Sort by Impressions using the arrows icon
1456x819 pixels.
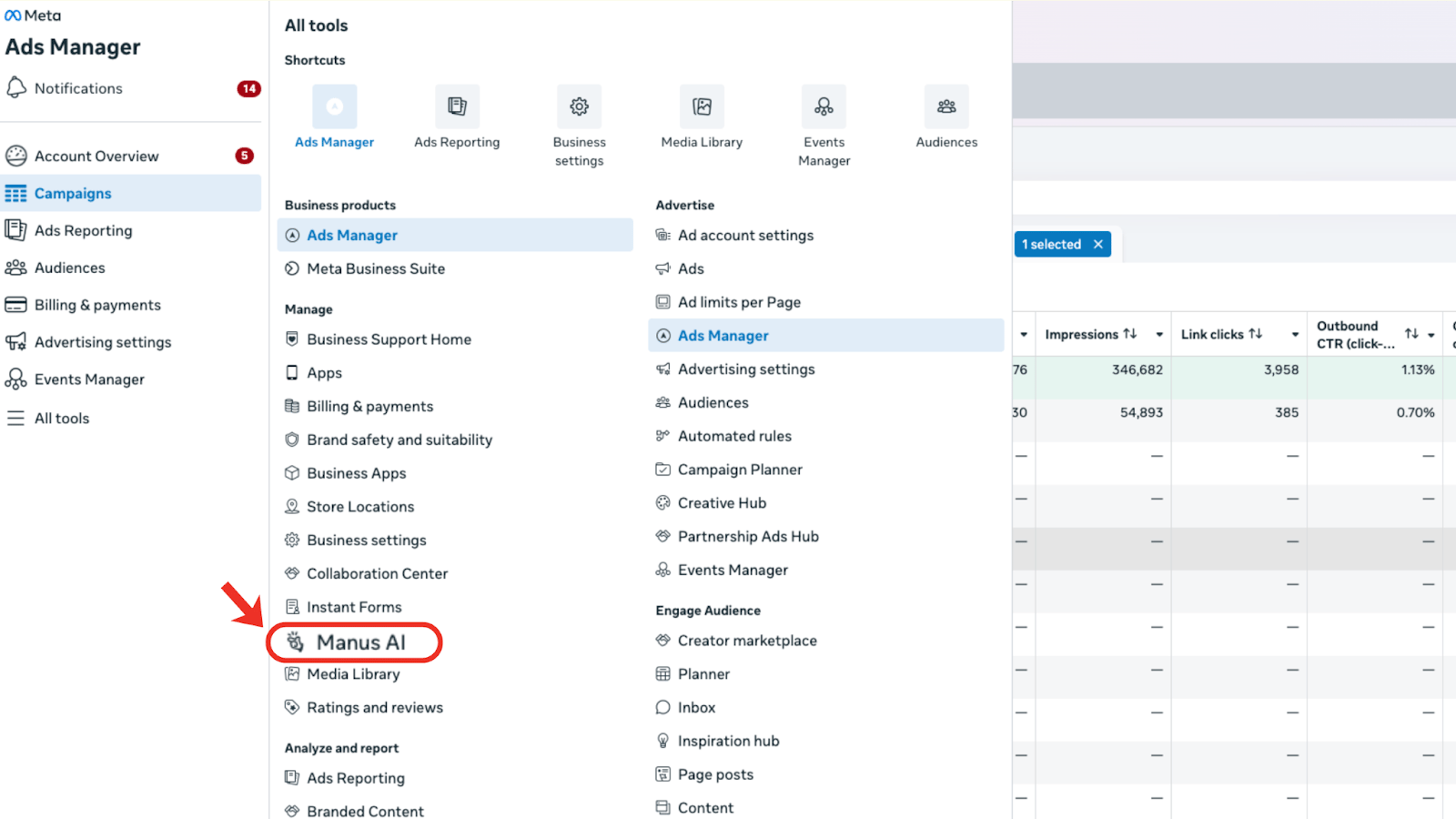[1130, 334]
